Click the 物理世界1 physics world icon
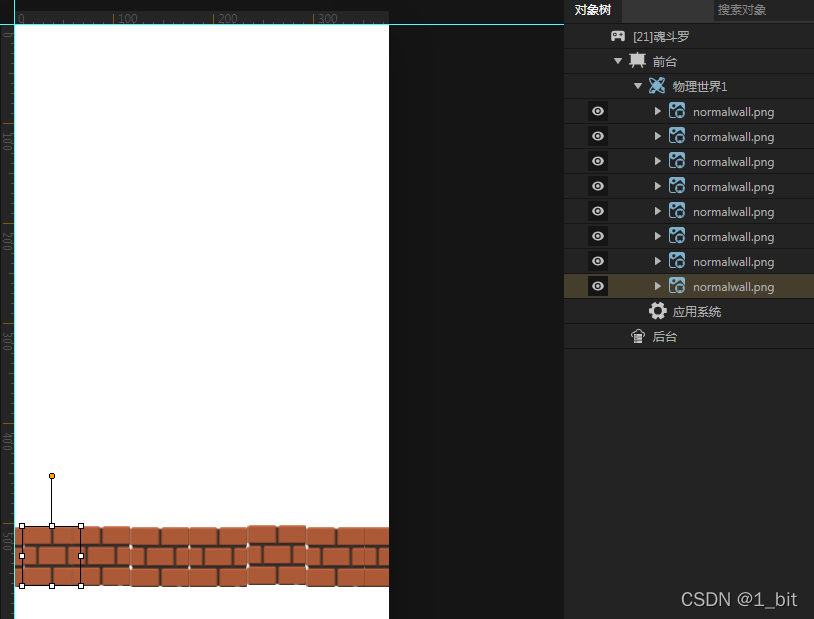 coord(657,86)
